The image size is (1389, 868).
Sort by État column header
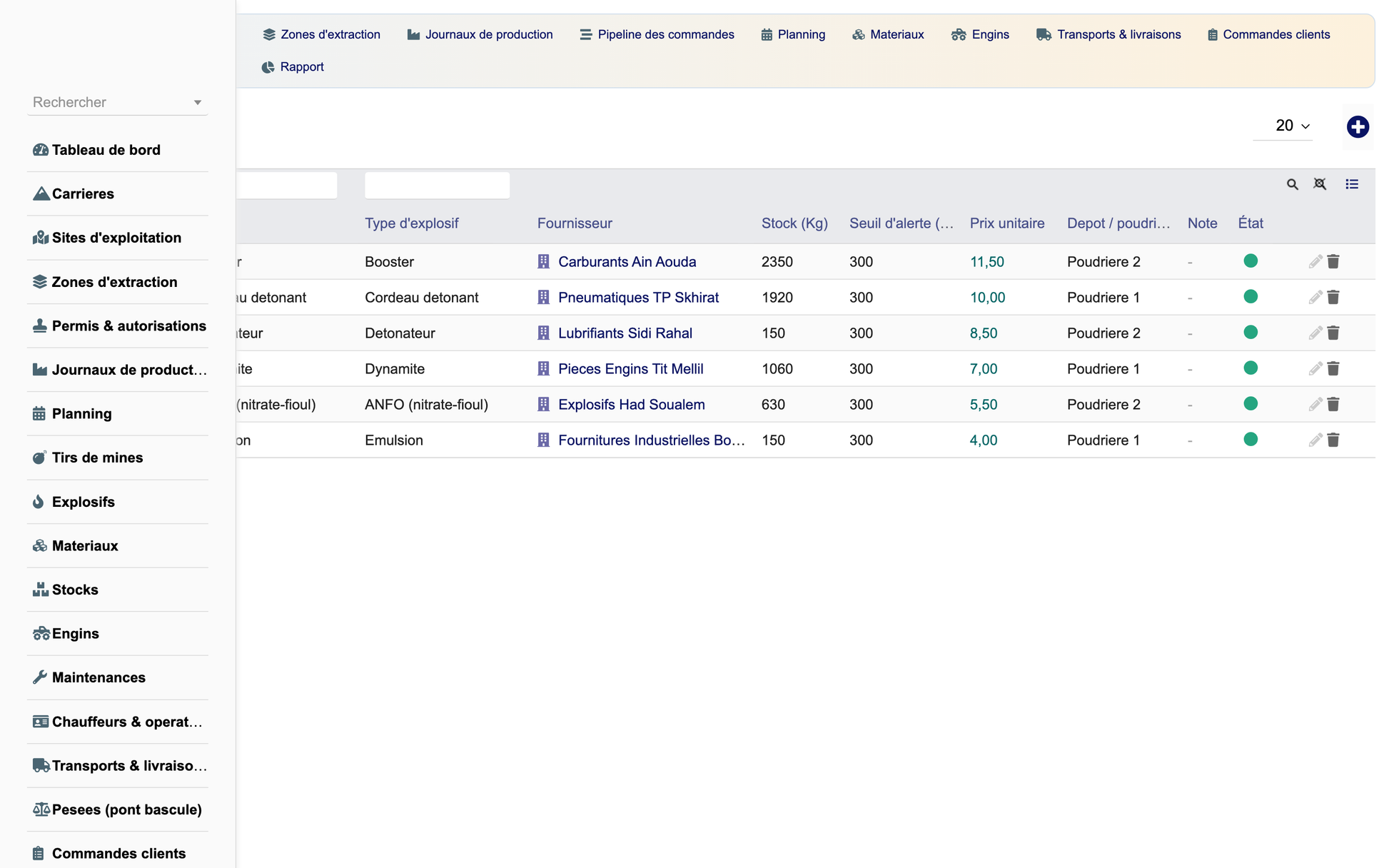pos(1251,223)
